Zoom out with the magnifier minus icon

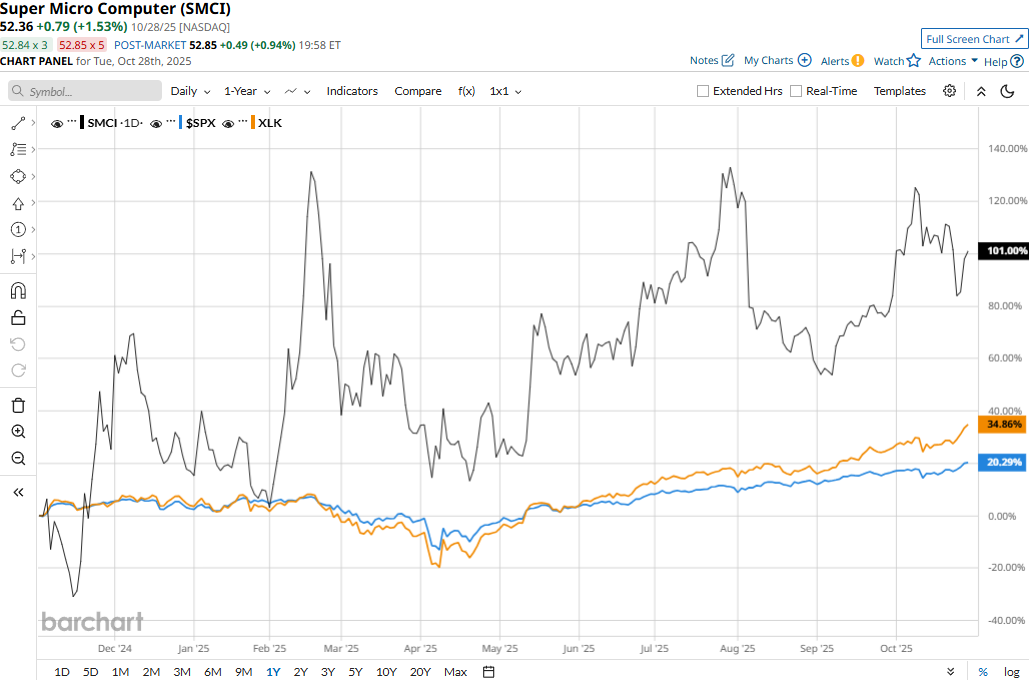coord(17,458)
